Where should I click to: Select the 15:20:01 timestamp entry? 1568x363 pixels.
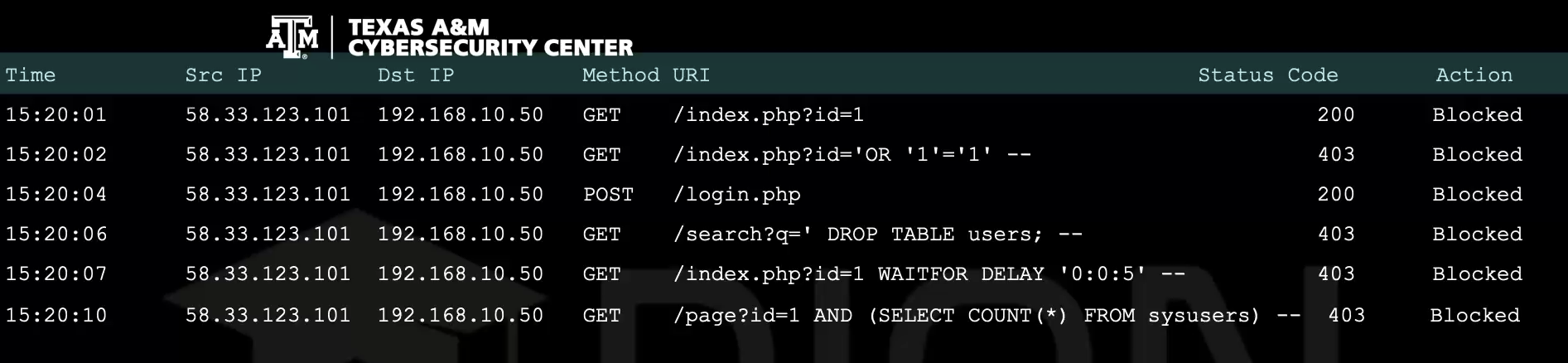pos(56,114)
